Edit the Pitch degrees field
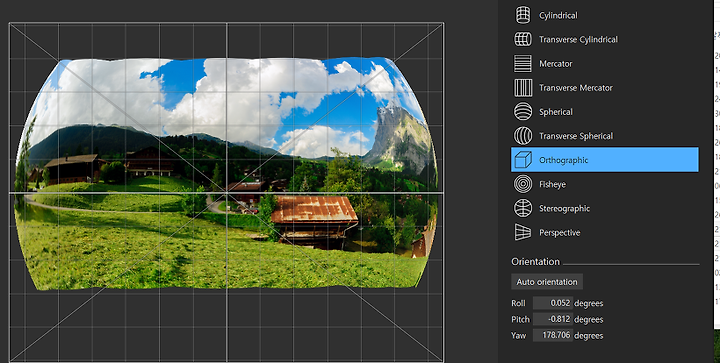 pos(552,319)
